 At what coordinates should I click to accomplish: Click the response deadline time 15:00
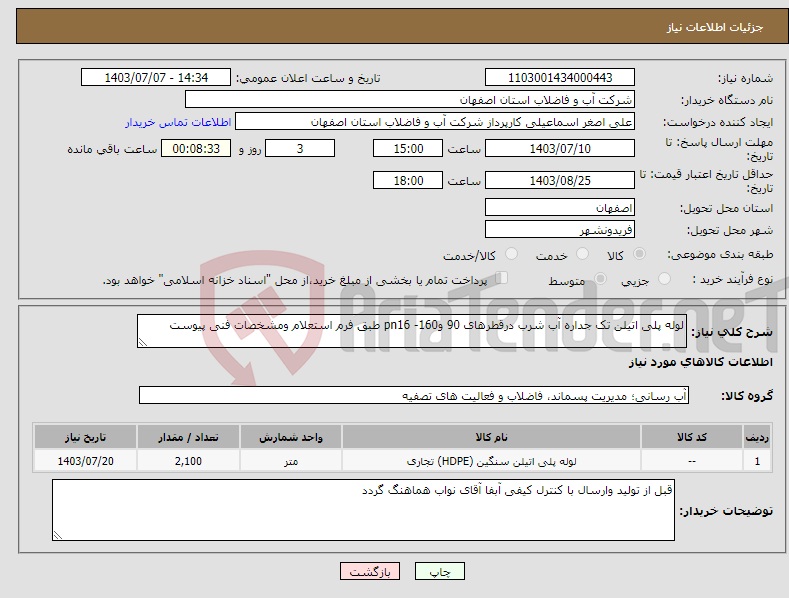[408, 148]
